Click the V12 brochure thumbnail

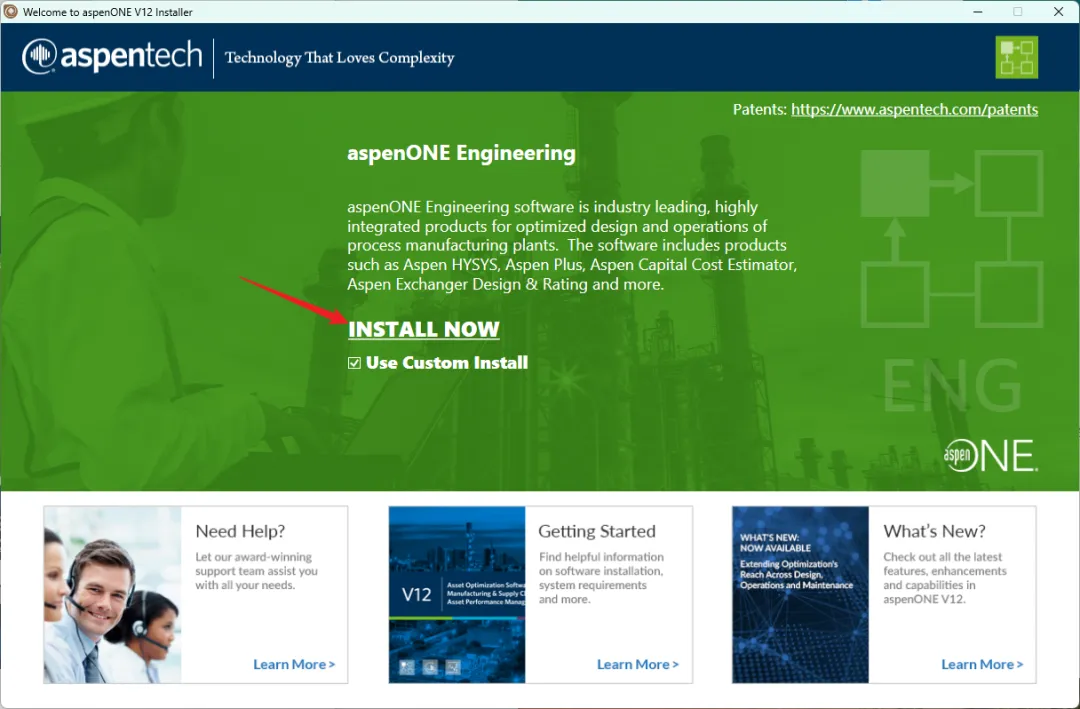point(457,595)
